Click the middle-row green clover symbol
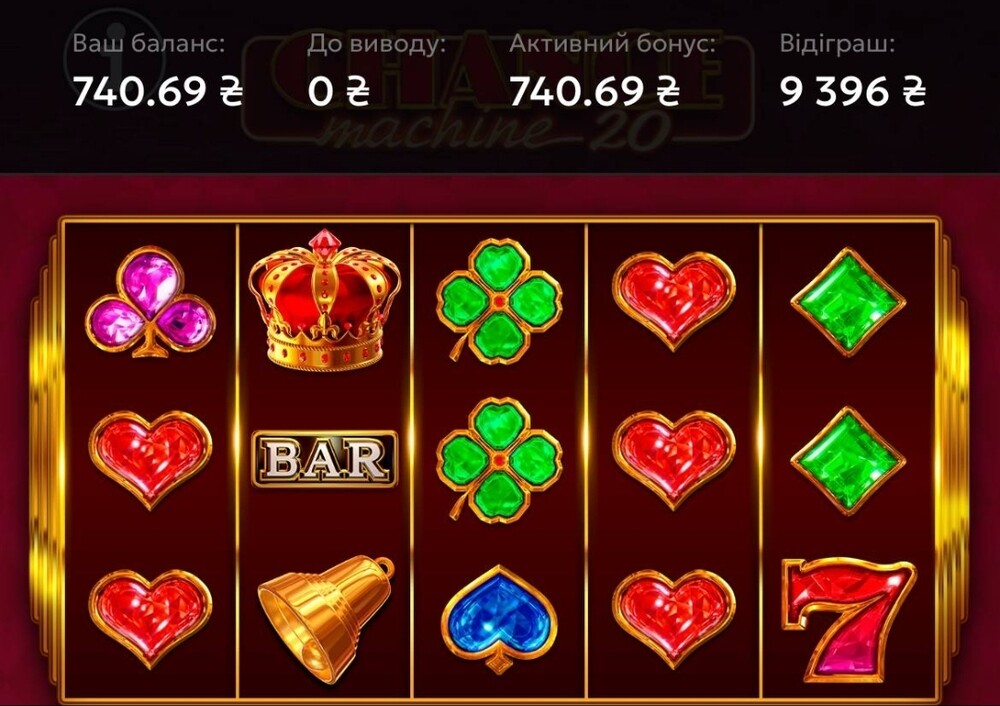 (x=499, y=460)
